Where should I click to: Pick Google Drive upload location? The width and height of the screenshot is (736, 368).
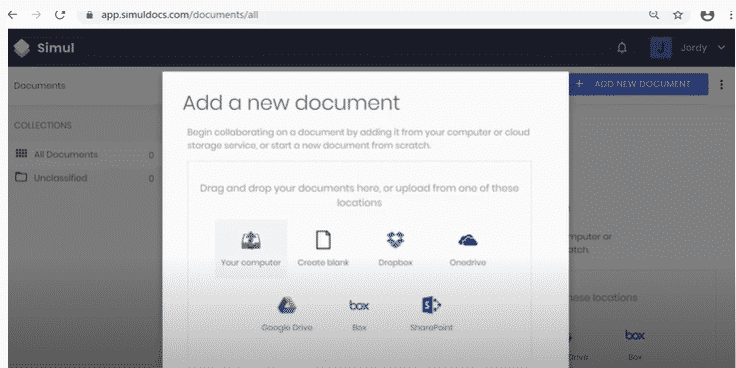[286, 314]
